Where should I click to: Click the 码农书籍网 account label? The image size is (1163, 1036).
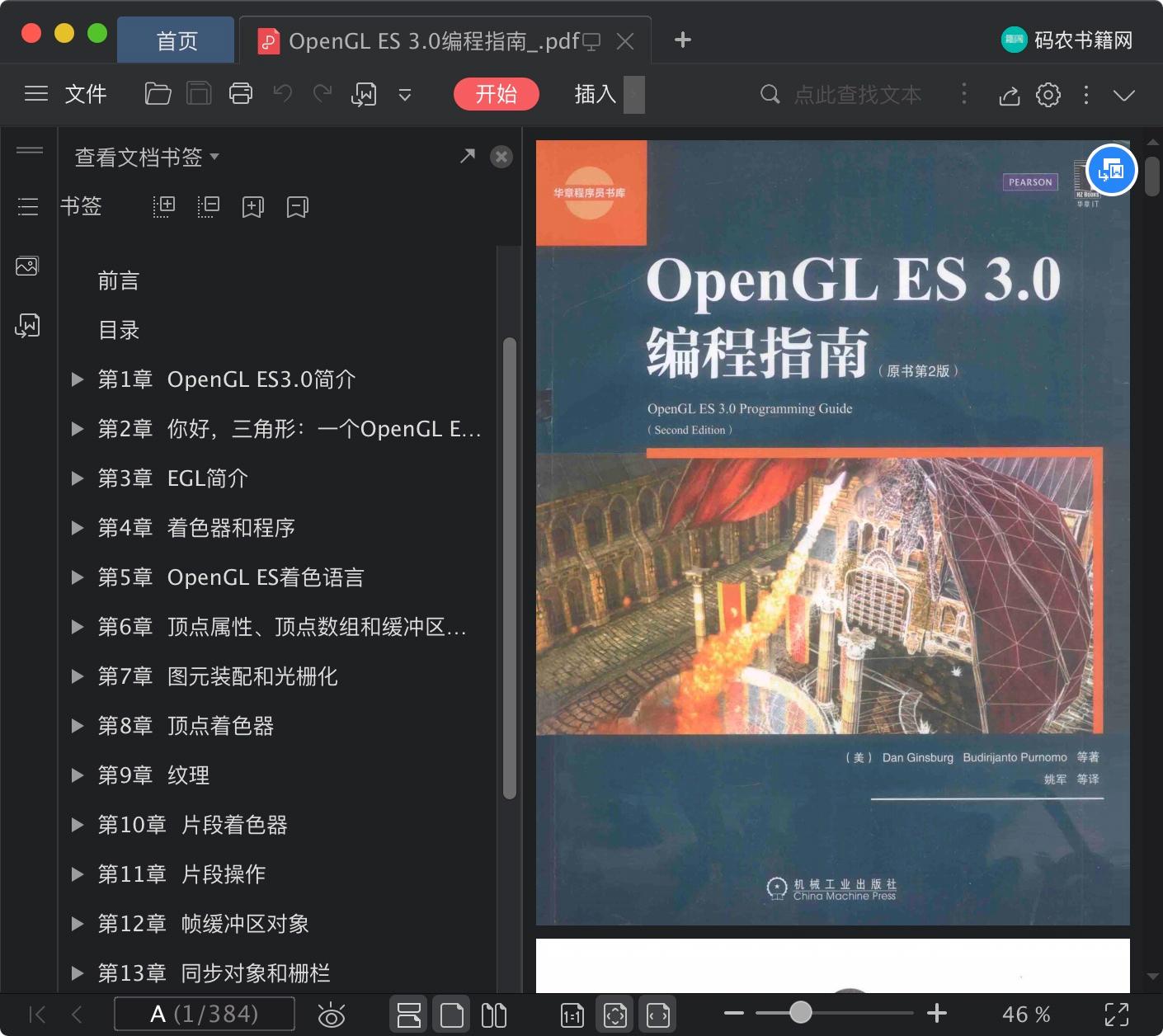[x=1084, y=40]
